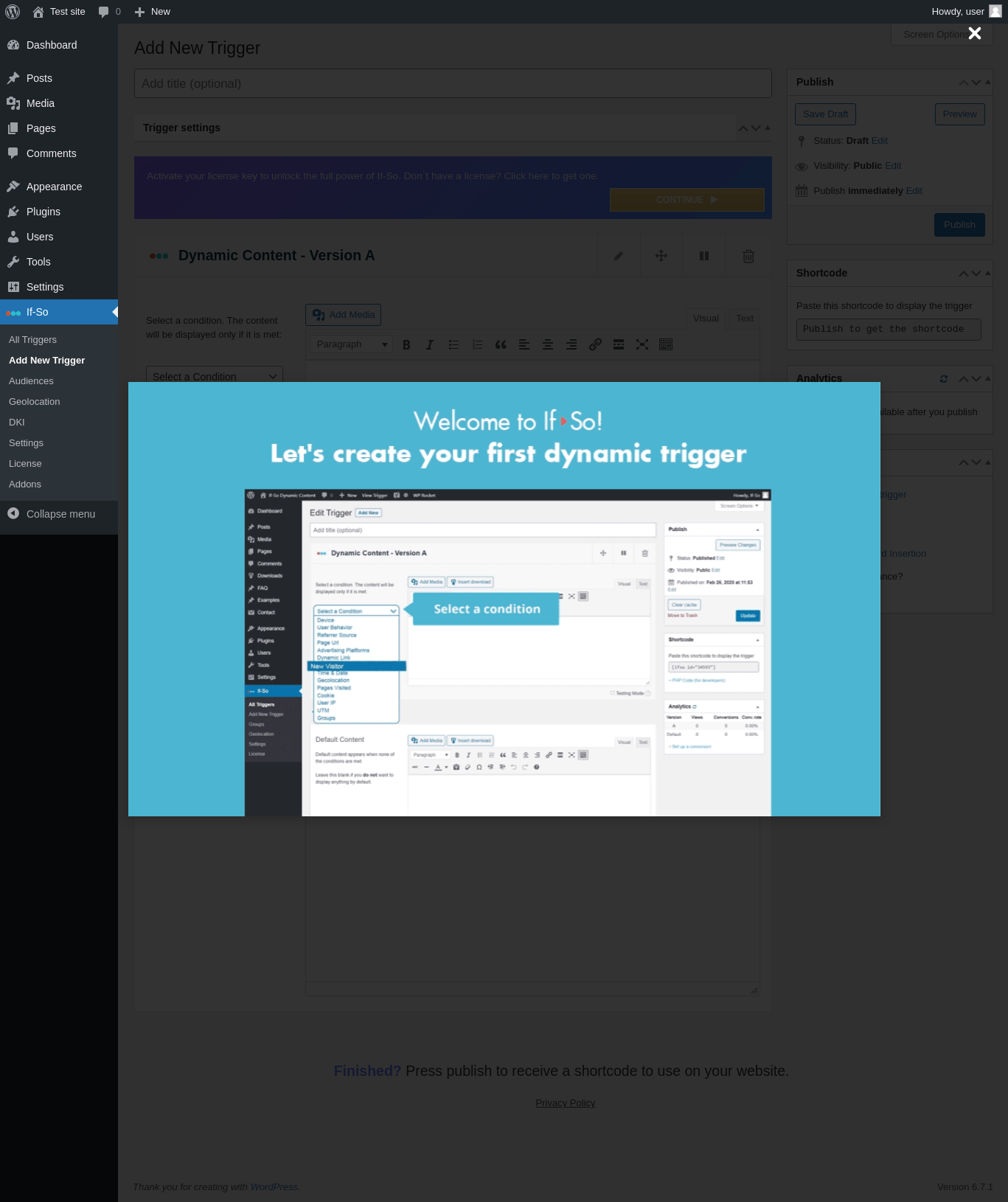This screenshot has width=1008, height=1202.
Task: Open Test site home link
Action: coord(59,12)
